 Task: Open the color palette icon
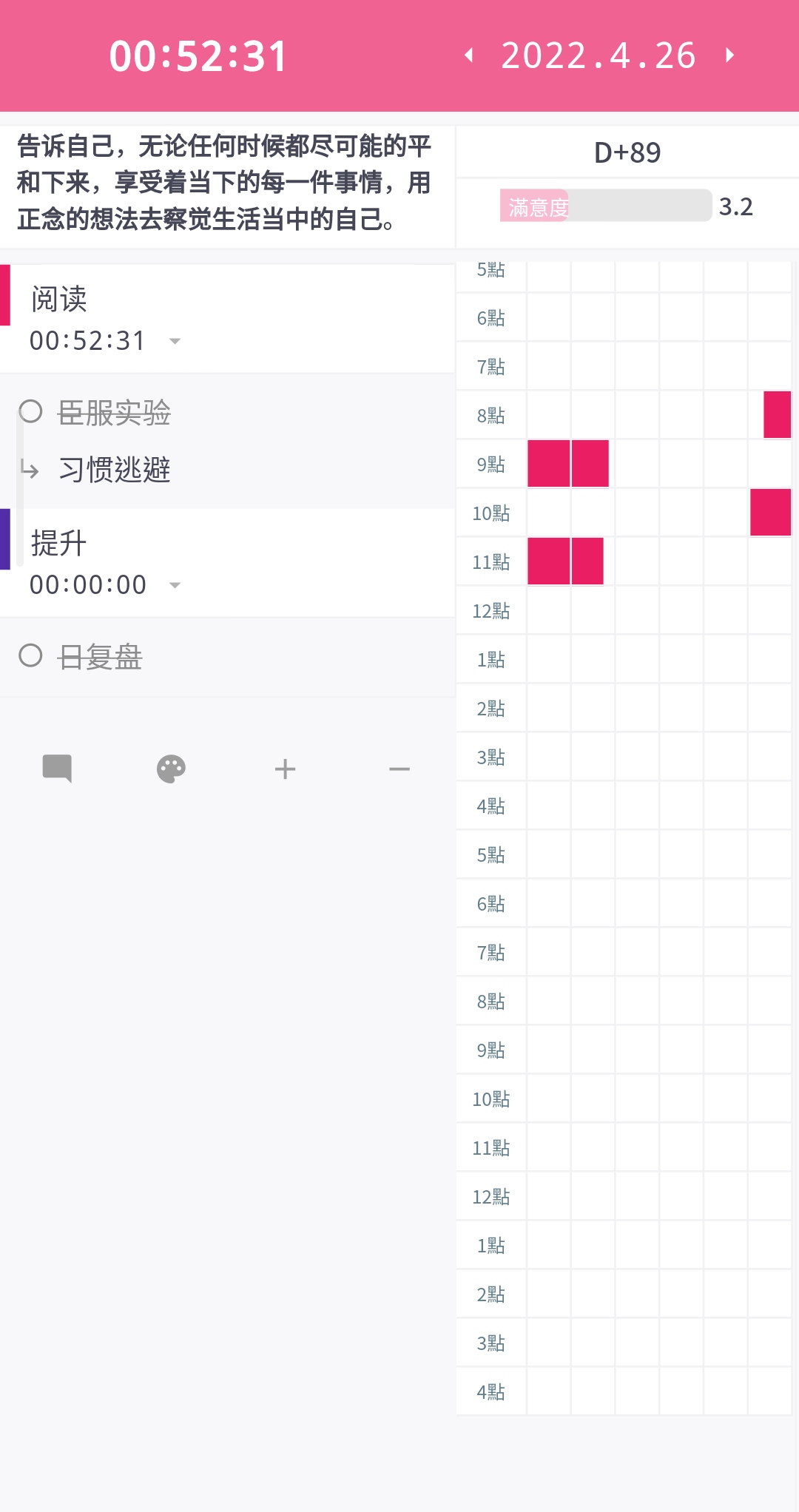[x=171, y=769]
